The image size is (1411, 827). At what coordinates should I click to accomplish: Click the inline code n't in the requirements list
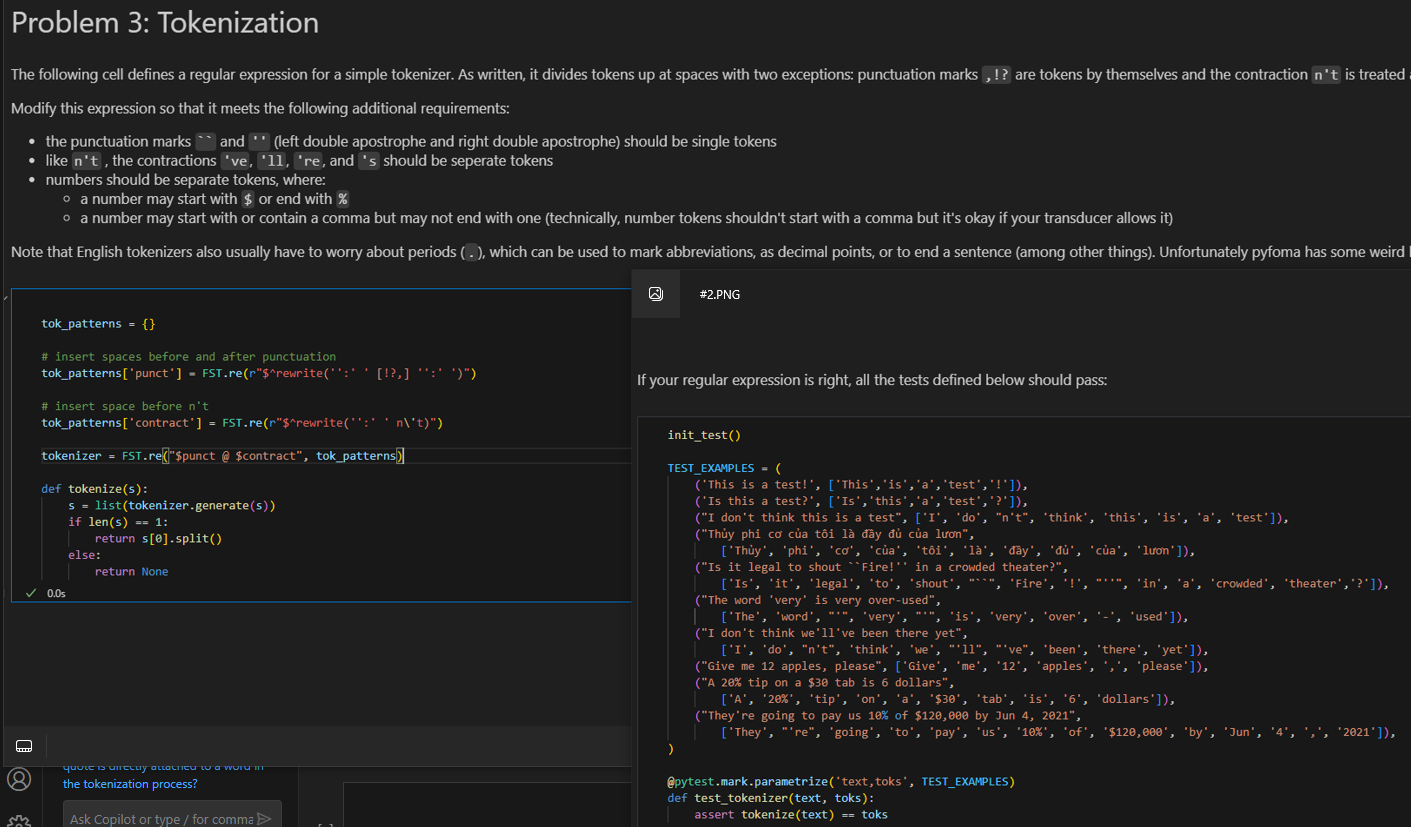pos(86,160)
